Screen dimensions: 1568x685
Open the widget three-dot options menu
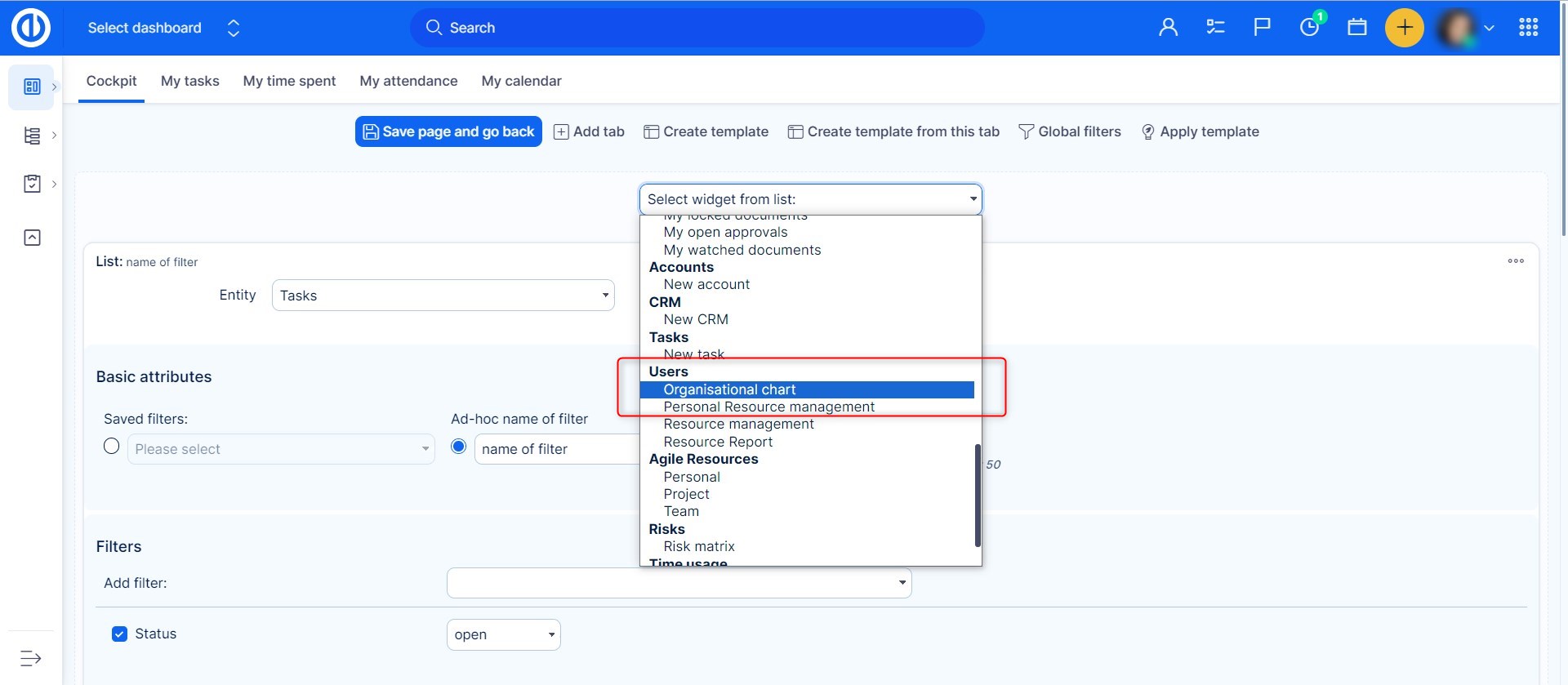pos(1516,261)
